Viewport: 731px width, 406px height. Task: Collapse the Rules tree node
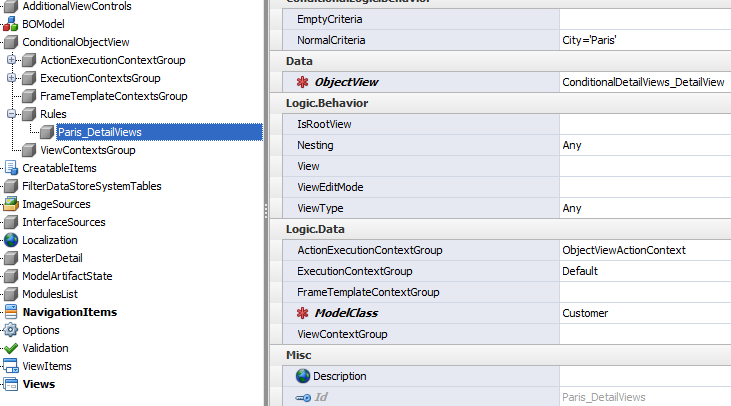click(x=11, y=114)
